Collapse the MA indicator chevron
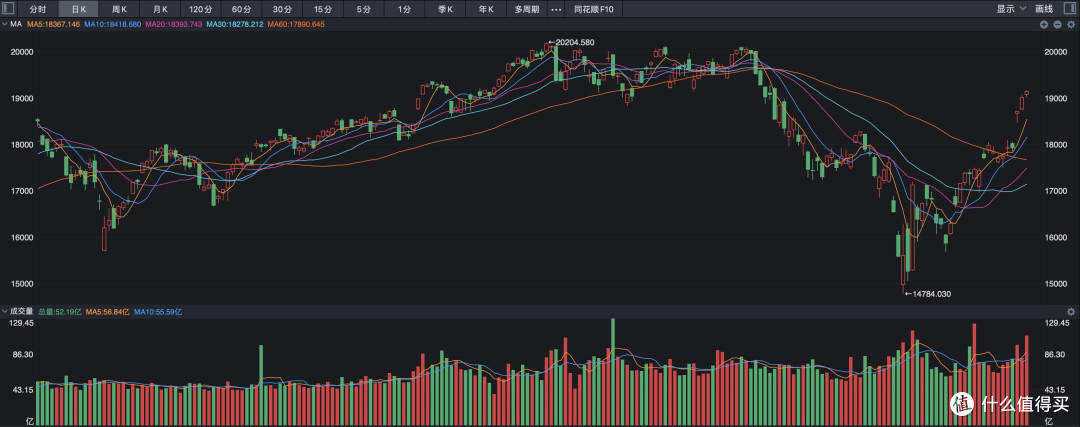Image resolution: width=1080 pixels, height=427 pixels. [5, 24]
